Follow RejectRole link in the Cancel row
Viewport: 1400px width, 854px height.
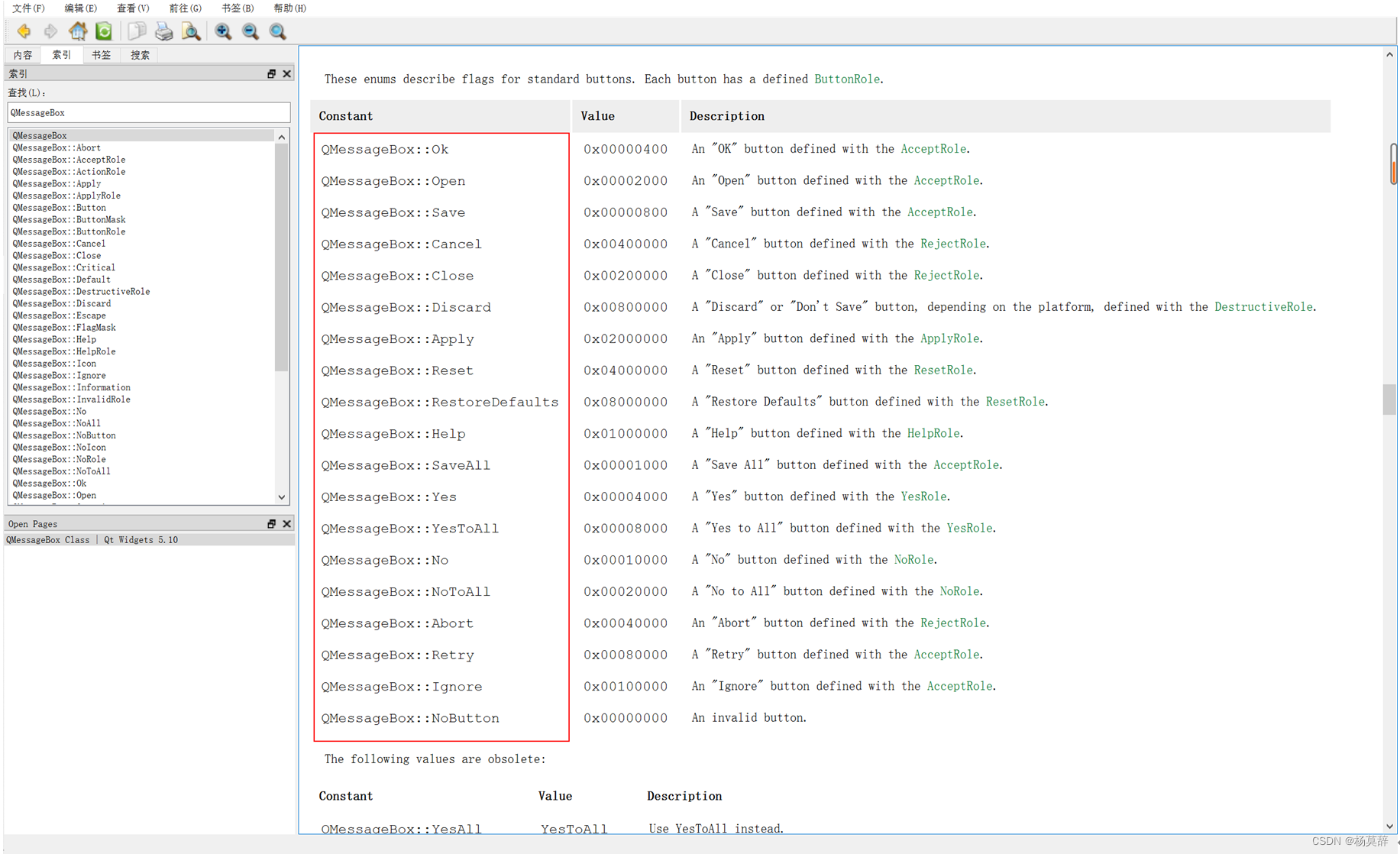(953, 244)
